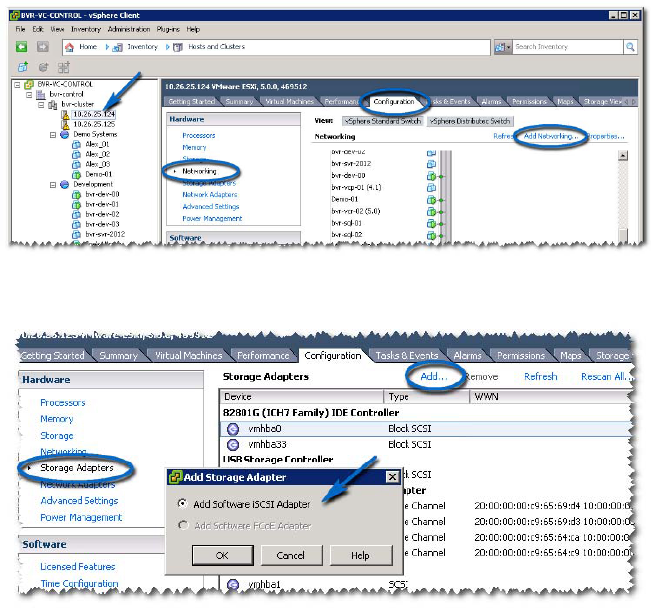Image resolution: width=651 pixels, height=609 pixels.
Task: Open the Tasks & Events tab in bottom panel
Action: click(x=407, y=356)
